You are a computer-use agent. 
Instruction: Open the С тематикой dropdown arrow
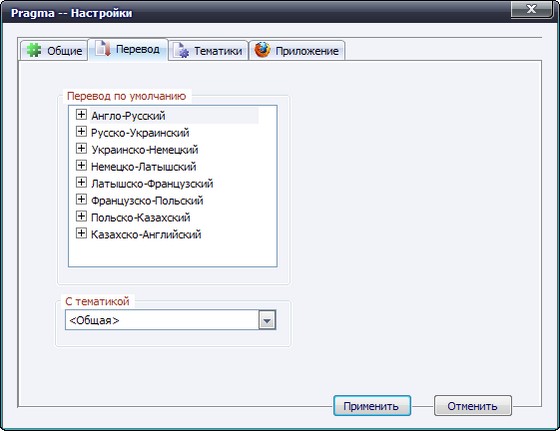pyautogui.click(x=267, y=320)
